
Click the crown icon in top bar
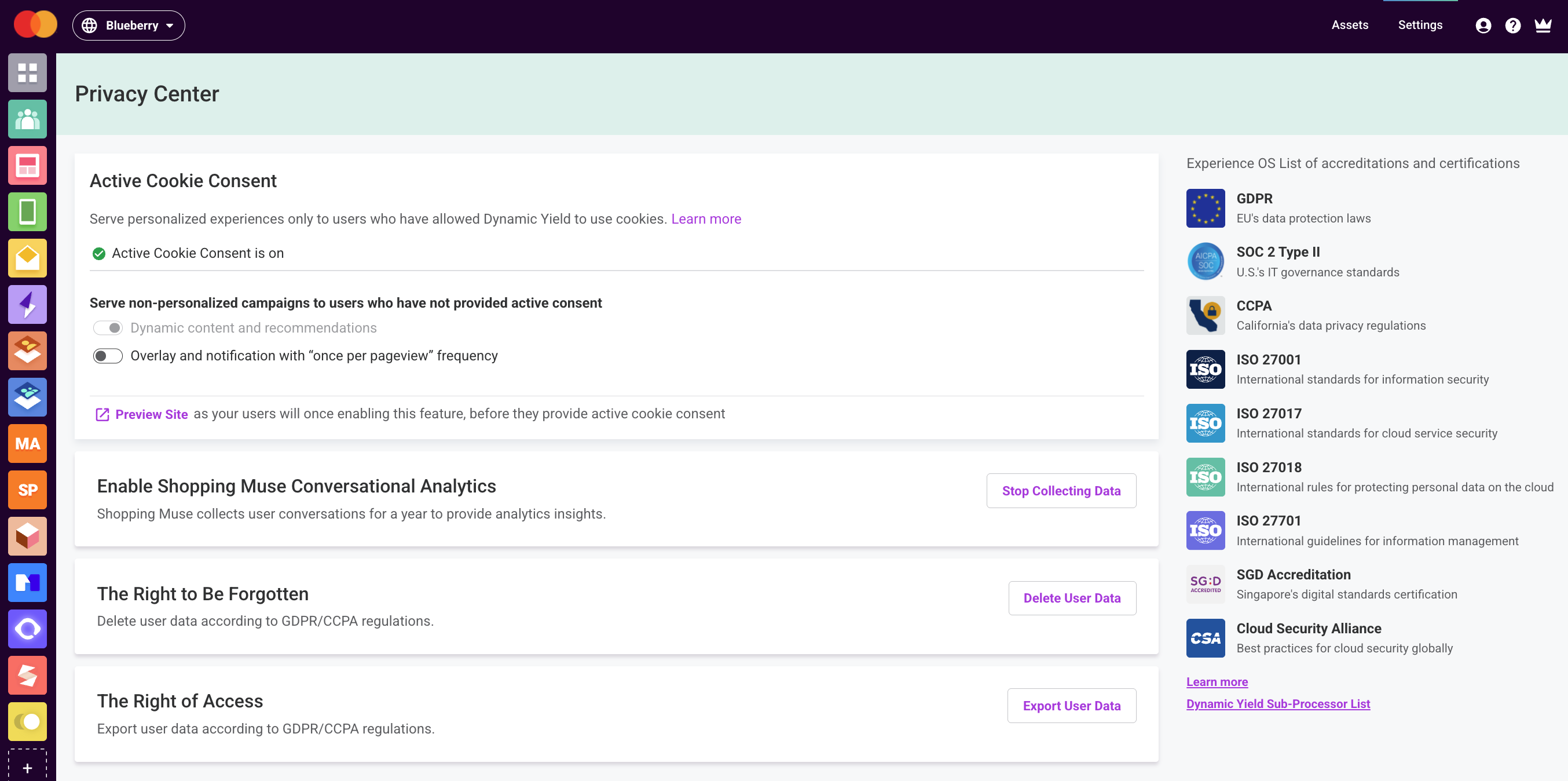point(1543,25)
